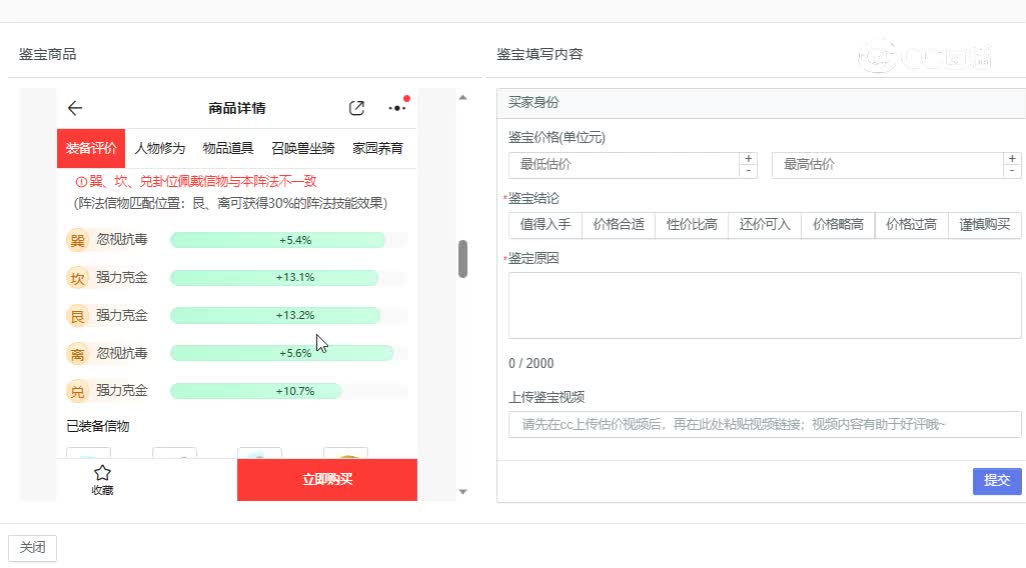This screenshot has width=1026, height=568.
Task: Click the 收藏 star icon
Action: [x=102, y=473]
